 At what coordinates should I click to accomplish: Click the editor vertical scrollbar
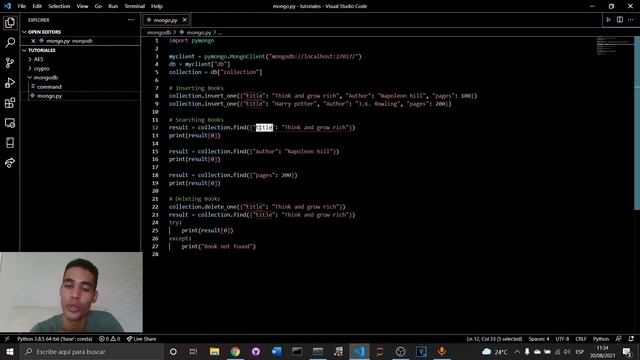click(637, 122)
